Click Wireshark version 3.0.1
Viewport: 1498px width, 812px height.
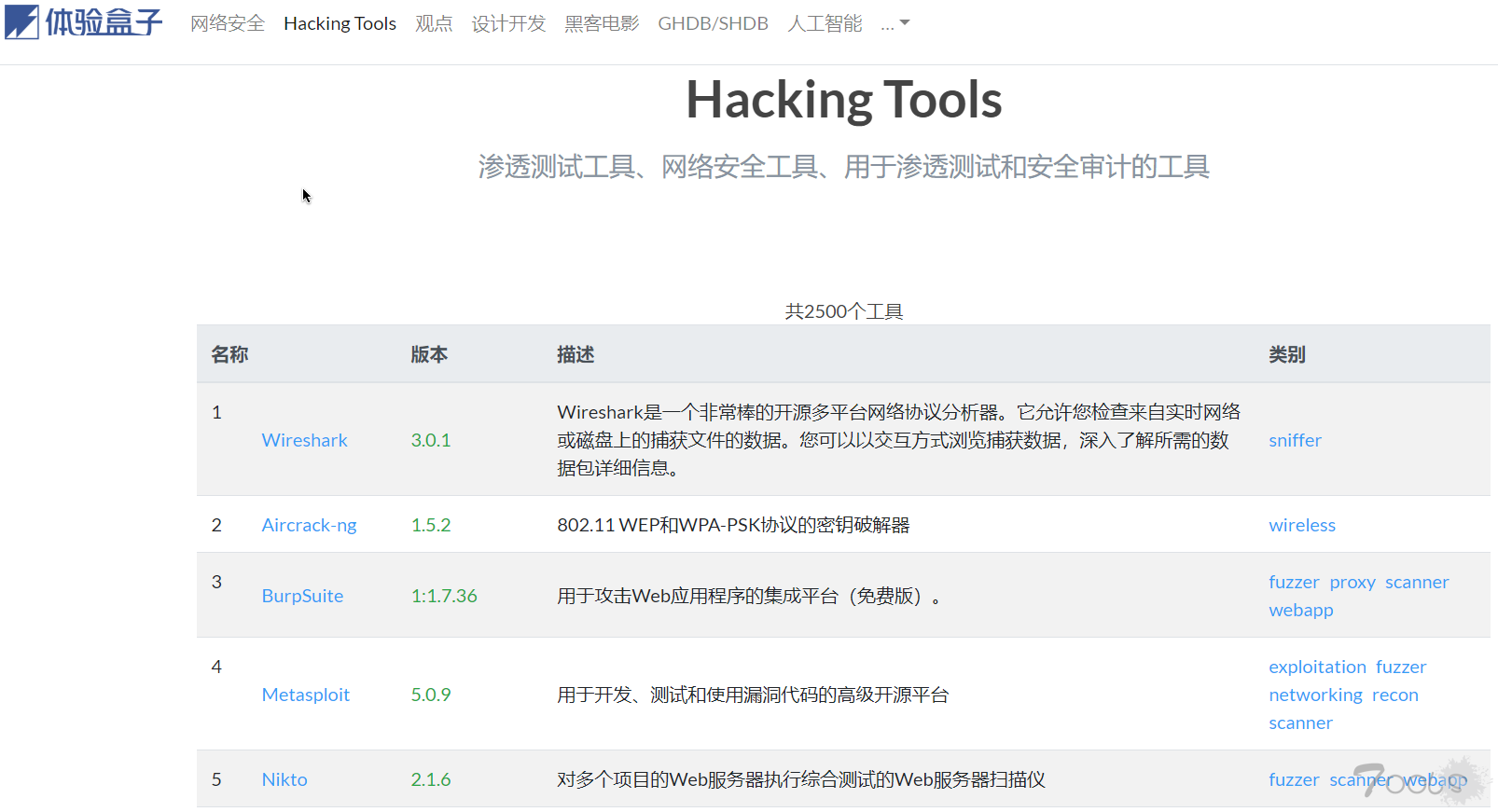pos(431,440)
